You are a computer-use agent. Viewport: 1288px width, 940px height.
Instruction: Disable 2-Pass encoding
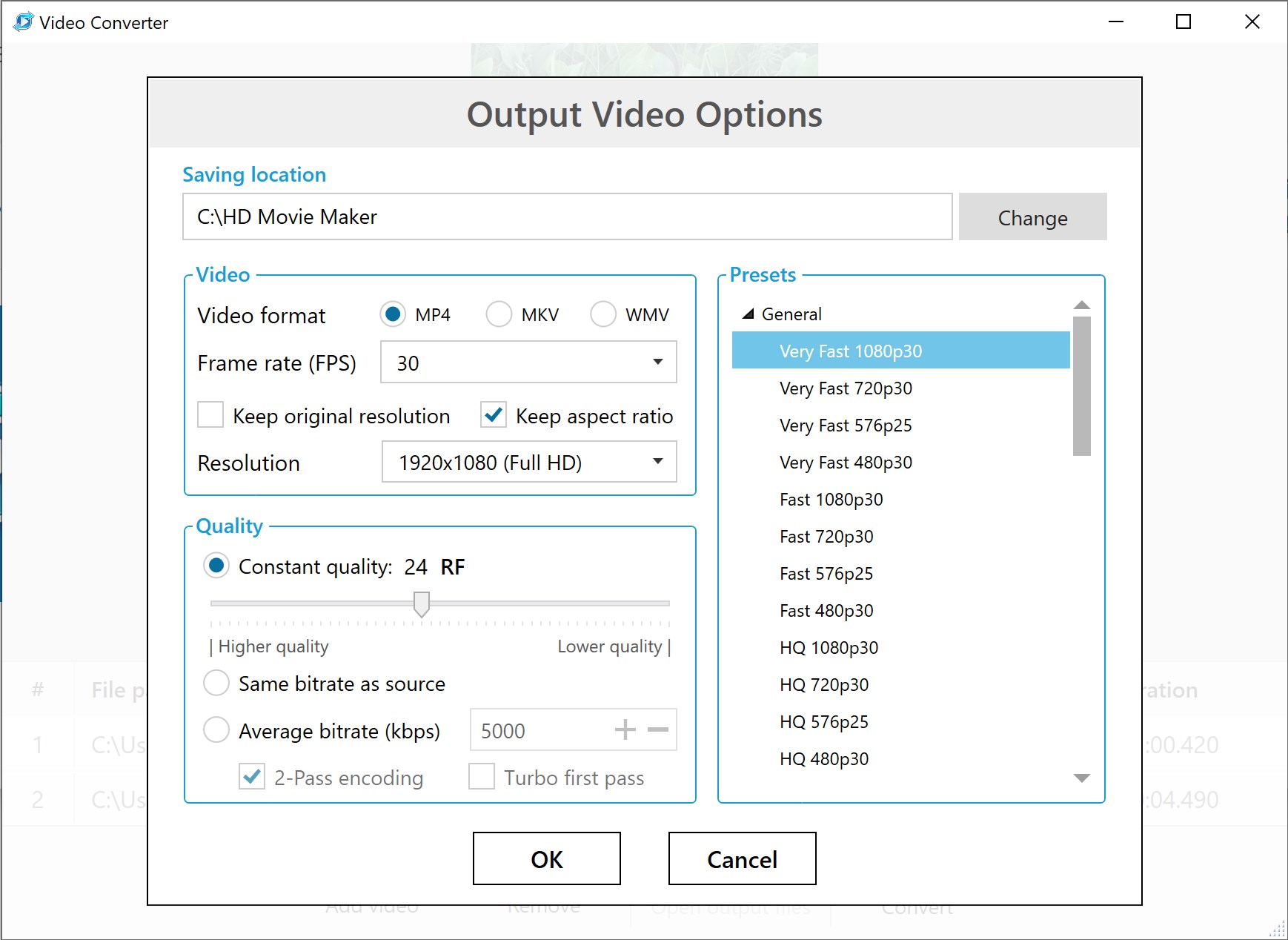click(251, 776)
